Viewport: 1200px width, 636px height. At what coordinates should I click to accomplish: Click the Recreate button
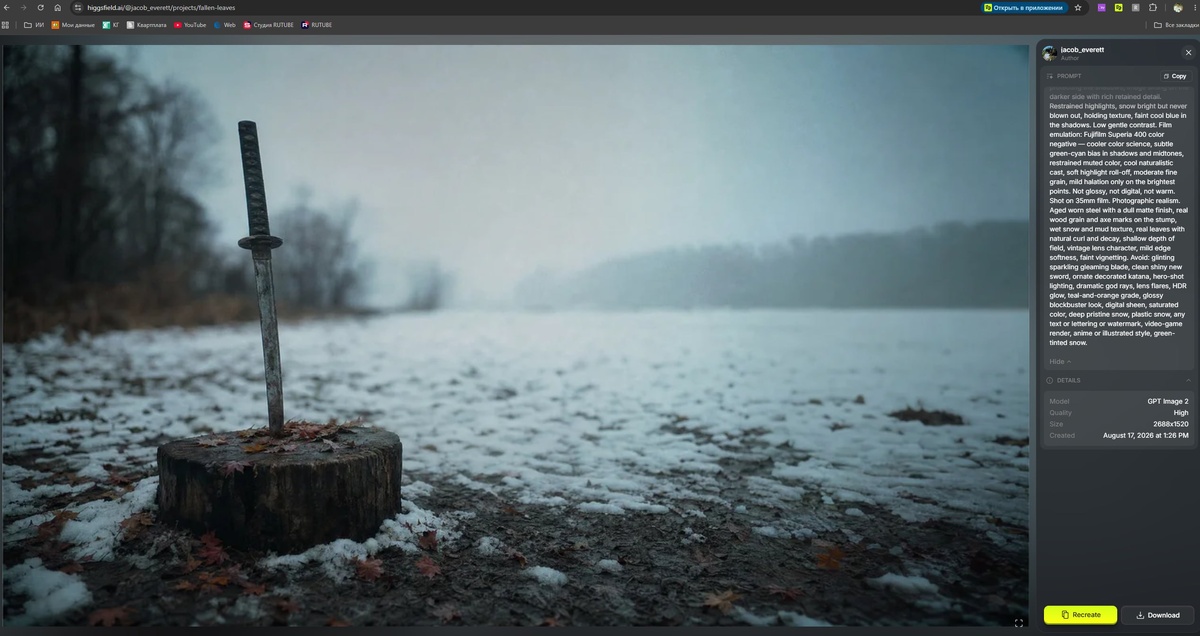point(1080,615)
